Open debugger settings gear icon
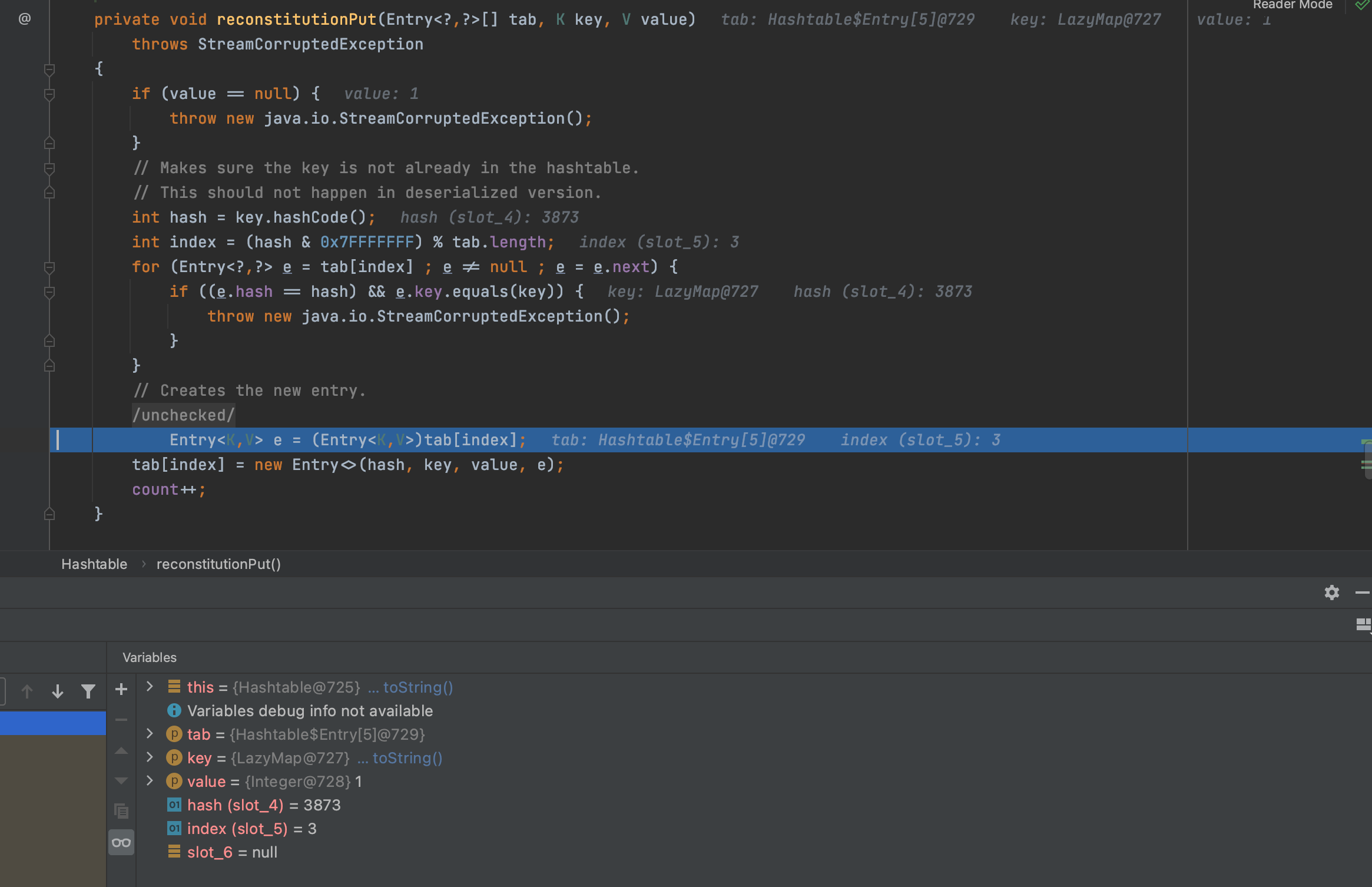 click(1331, 593)
